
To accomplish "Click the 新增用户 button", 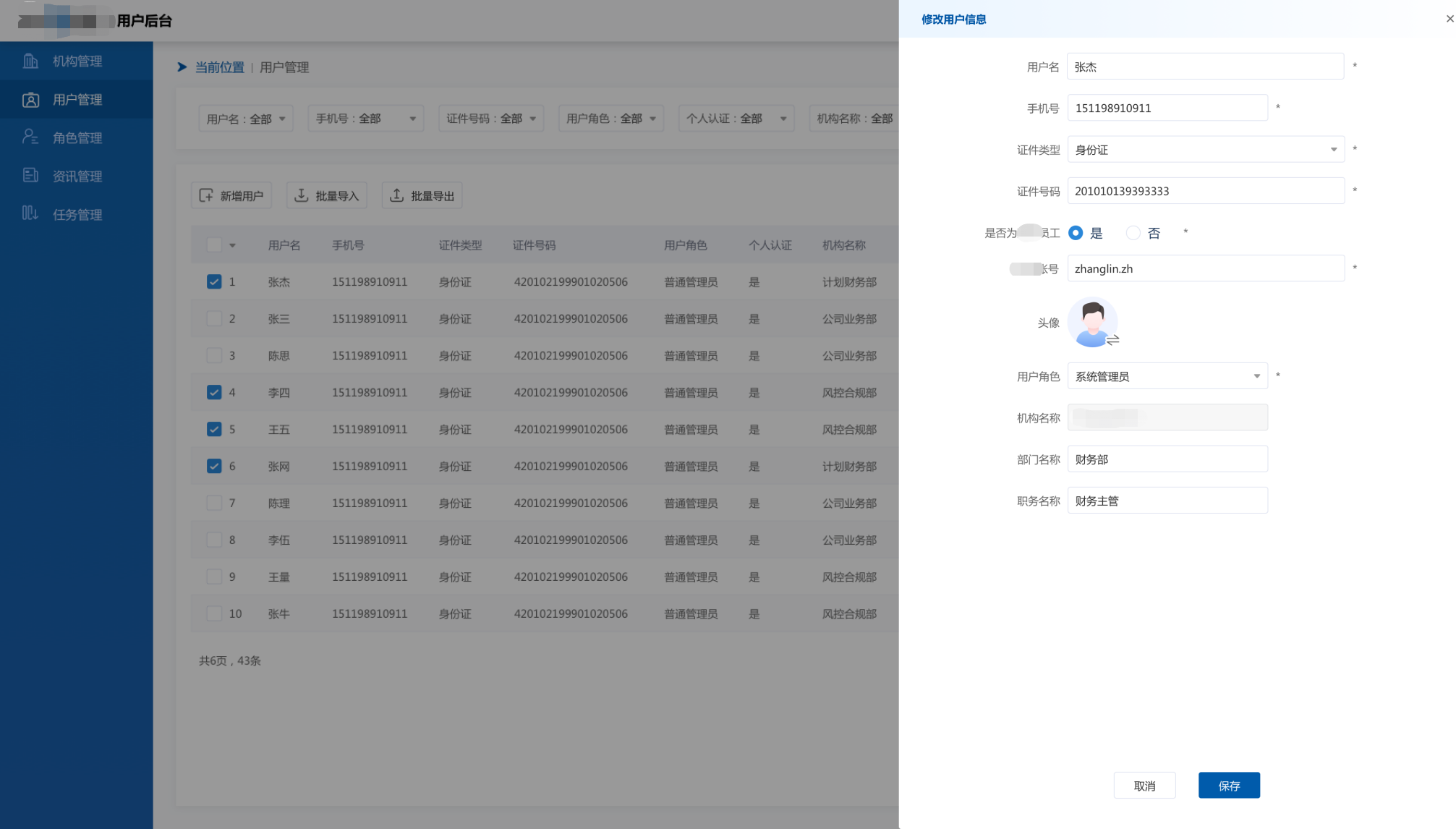I will coord(231,195).
